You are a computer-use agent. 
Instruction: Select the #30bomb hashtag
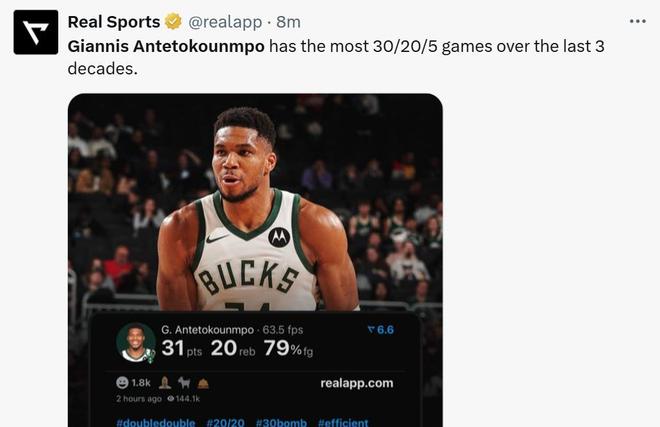(x=281, y=422)
